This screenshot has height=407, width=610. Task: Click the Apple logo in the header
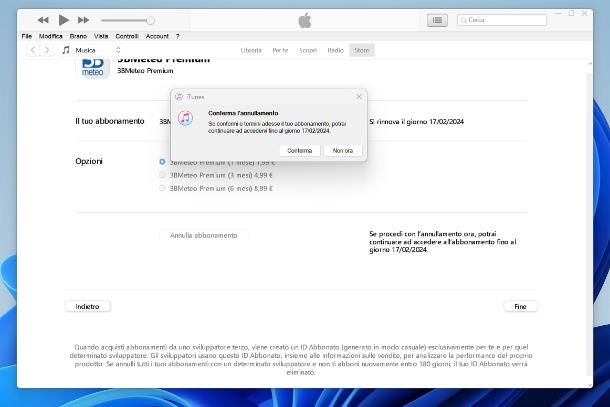(x=305, y=20)
